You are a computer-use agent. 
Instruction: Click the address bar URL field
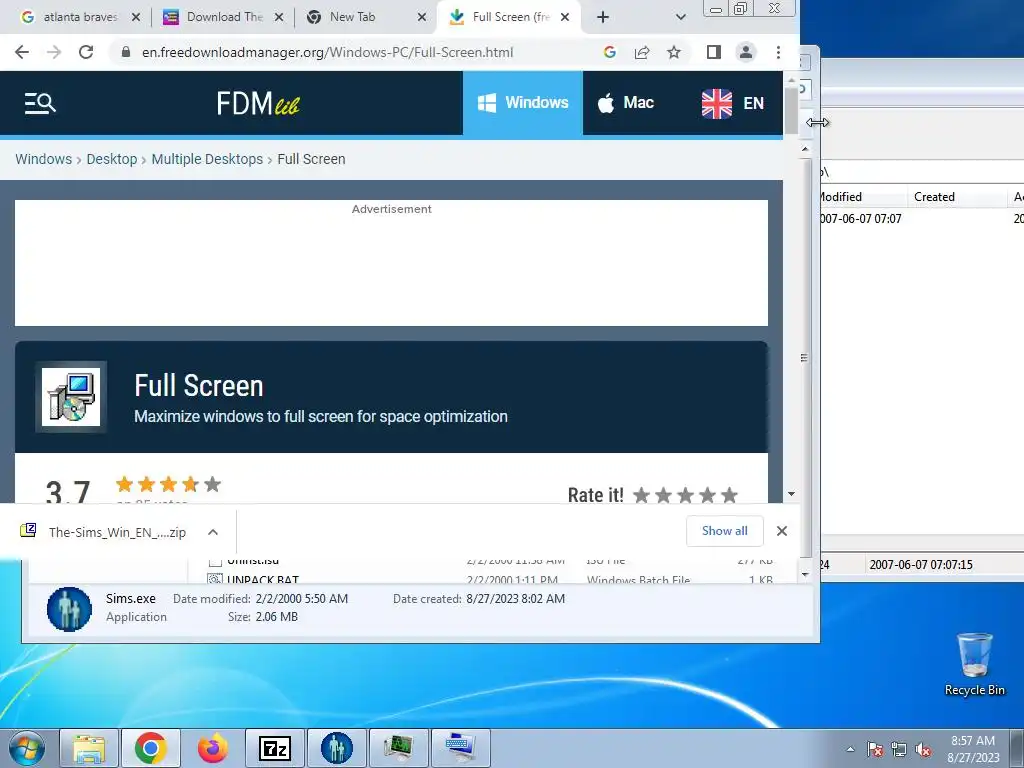327,52
